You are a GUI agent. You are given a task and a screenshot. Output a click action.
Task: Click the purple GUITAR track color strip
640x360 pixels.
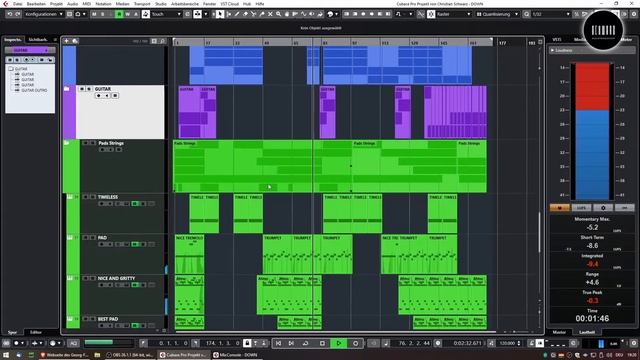(x=69, y=112)
